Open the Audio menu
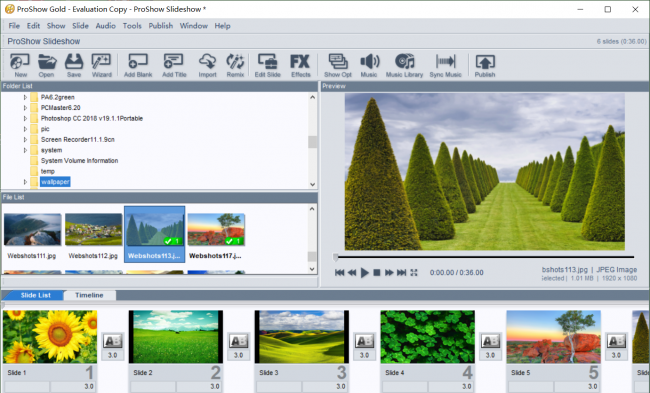Viewport: 650px width, 393px height. 106,26
